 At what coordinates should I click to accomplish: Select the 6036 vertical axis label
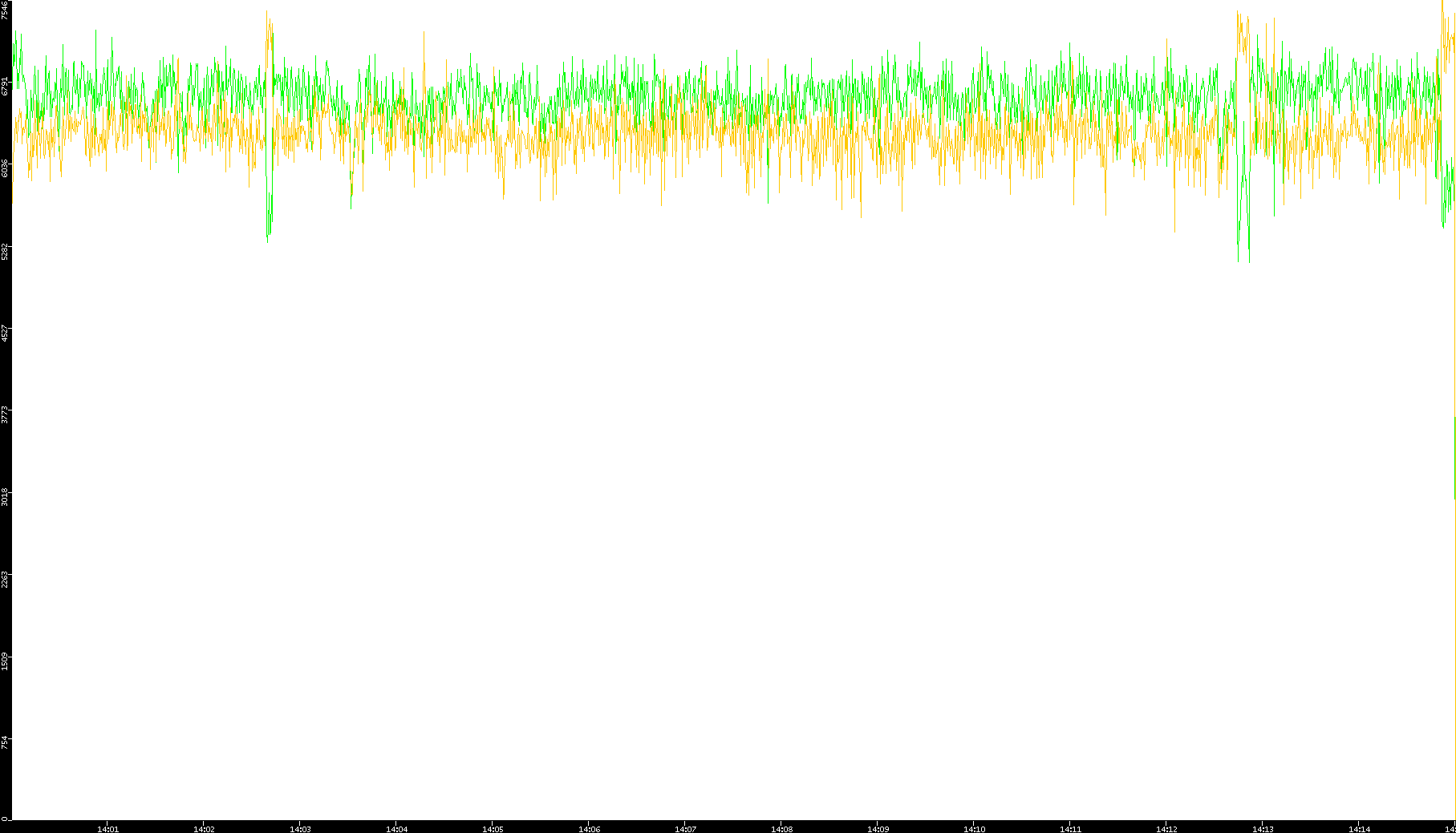5,168
